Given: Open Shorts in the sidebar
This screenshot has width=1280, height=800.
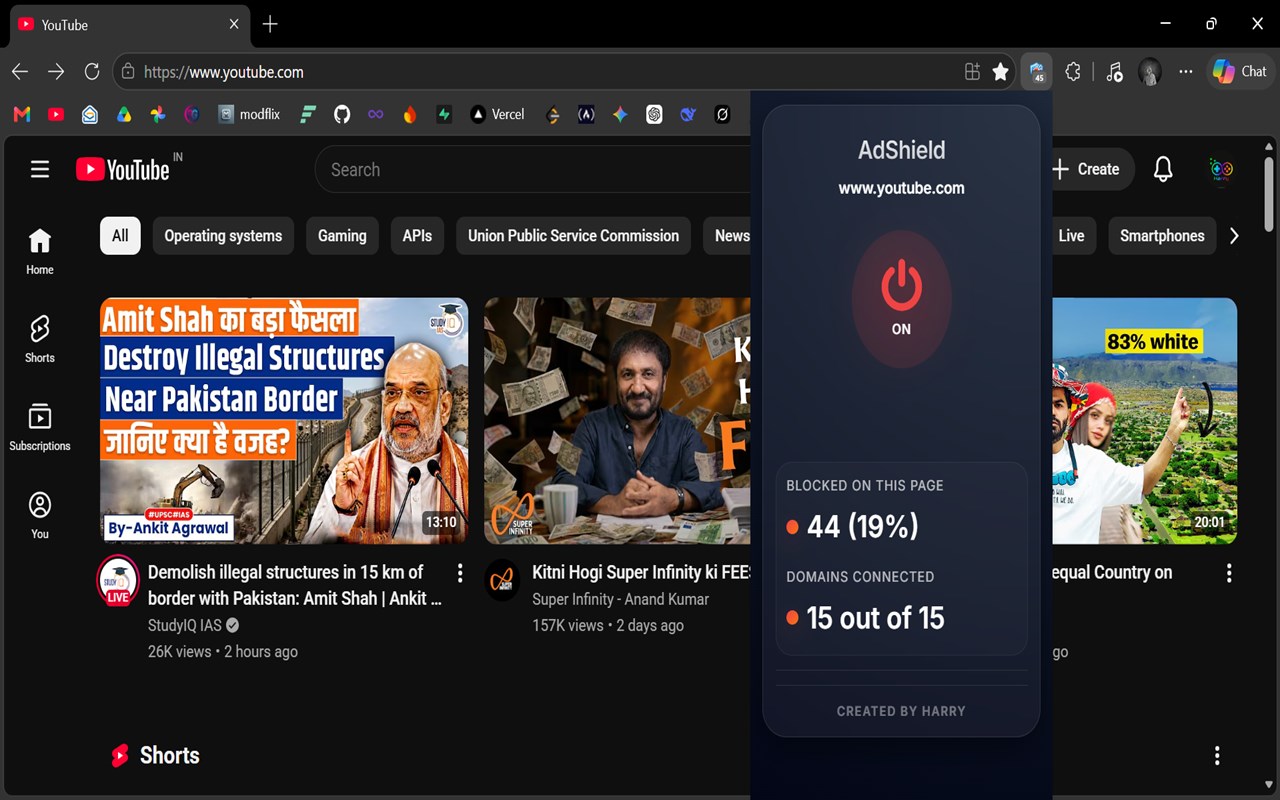Looking at the screenshot, I should click(40, 339).
